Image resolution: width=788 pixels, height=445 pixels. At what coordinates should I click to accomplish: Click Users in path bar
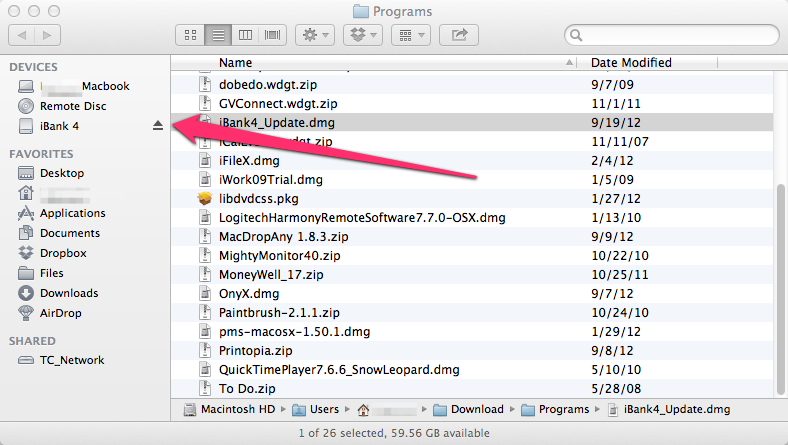pos(316,409)
